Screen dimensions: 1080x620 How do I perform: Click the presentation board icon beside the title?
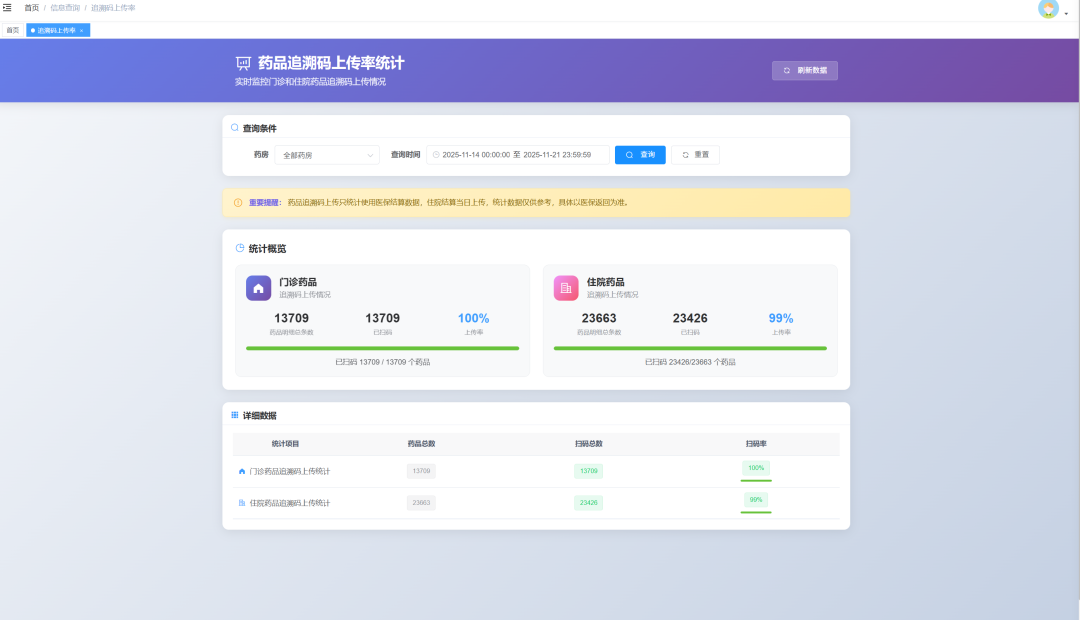coord(243,63)
